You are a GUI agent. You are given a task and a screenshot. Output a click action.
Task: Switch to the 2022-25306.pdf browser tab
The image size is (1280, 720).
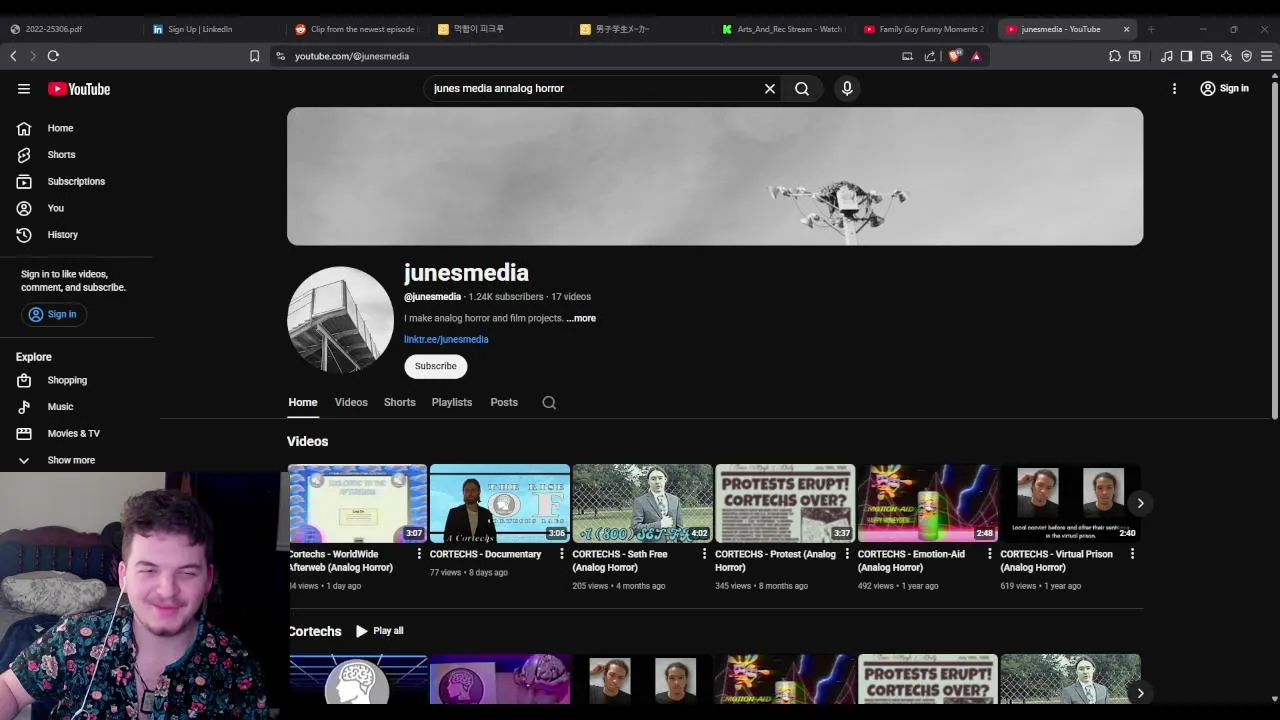[x=70, y=29]
